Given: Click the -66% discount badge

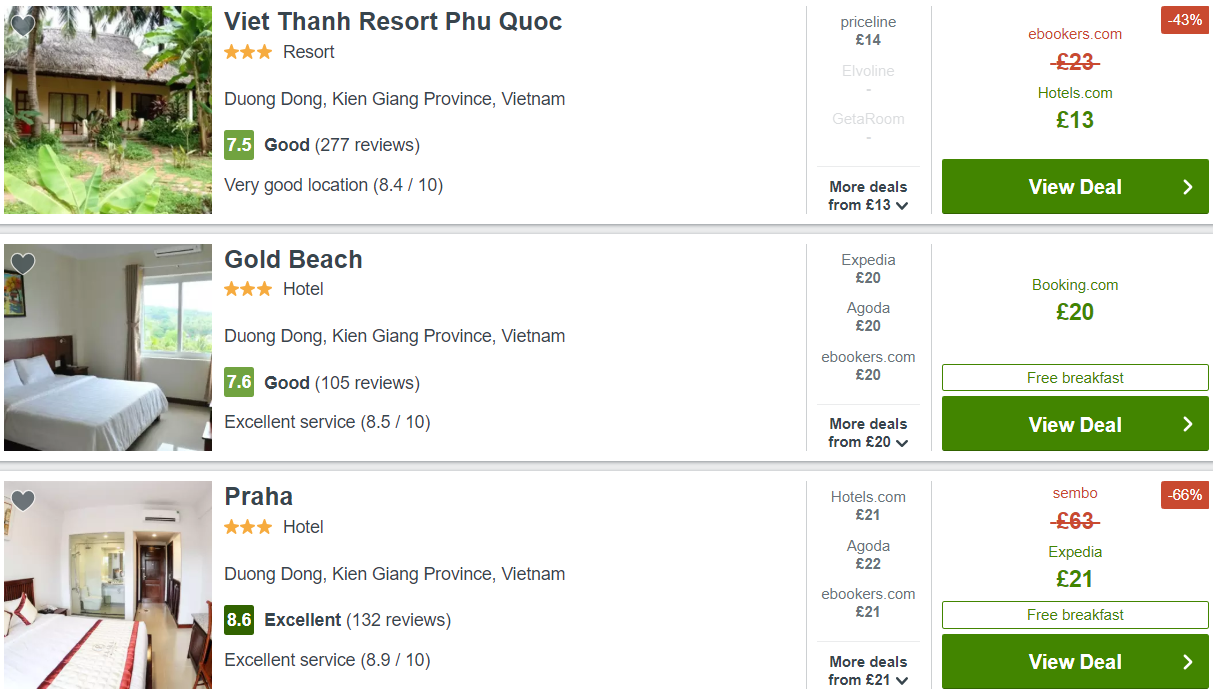Looking at the screenshot, I should click(x=1184, y=495).
